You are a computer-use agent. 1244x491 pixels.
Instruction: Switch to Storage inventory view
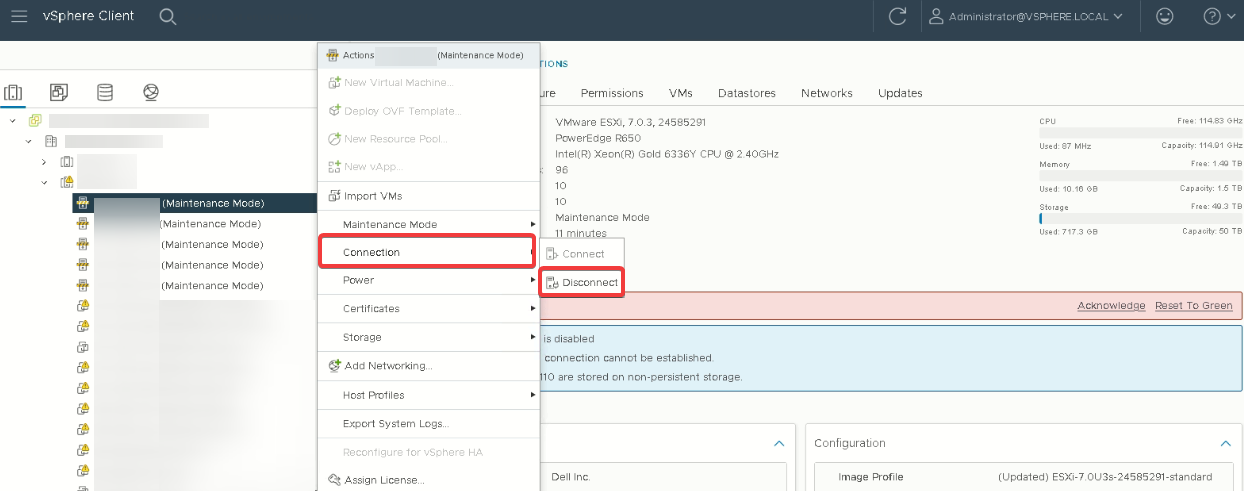105,92
